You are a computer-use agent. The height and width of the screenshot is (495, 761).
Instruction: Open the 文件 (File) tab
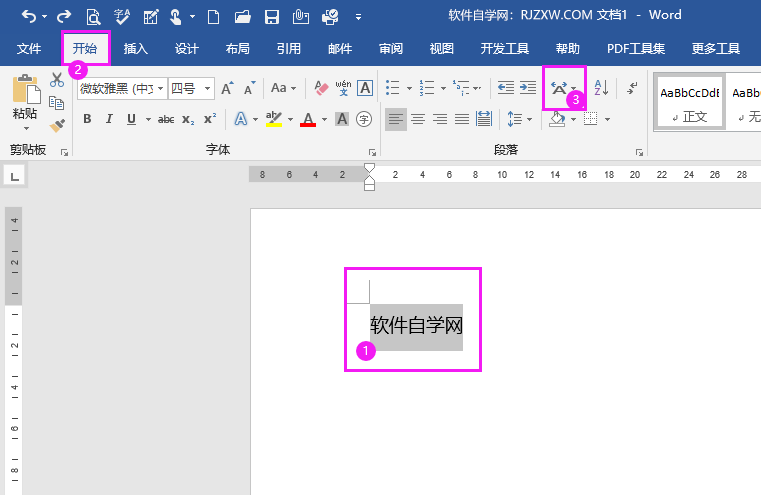tap(29, 49)
